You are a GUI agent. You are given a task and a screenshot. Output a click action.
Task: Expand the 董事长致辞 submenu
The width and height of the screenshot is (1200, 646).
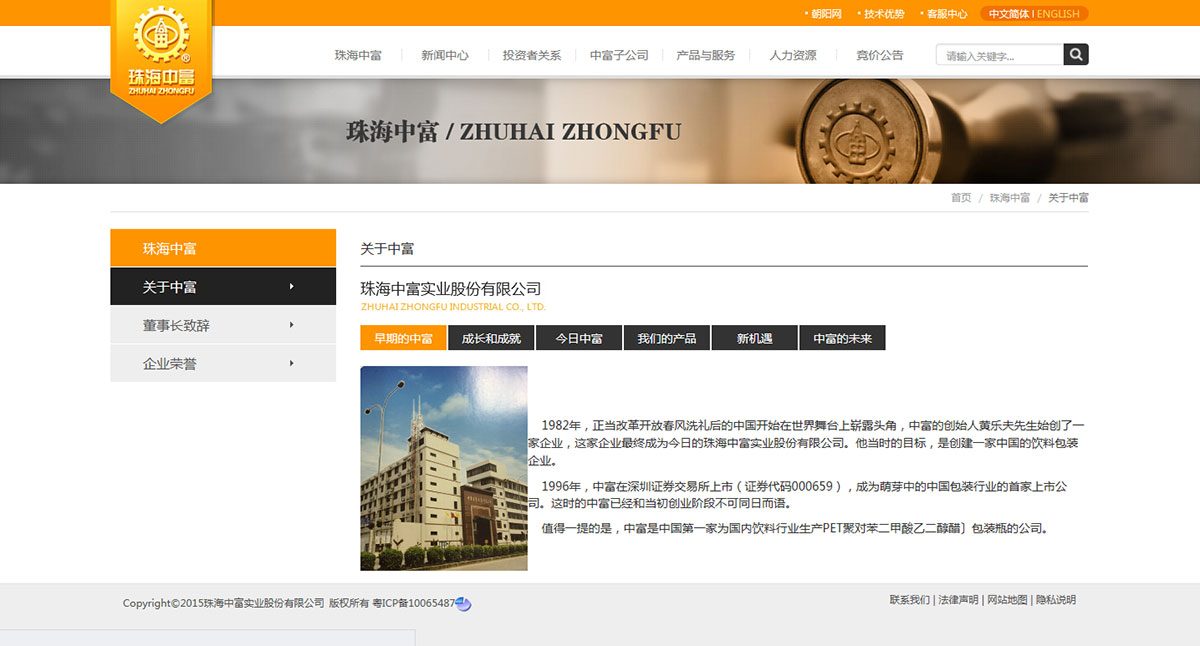point(291,325)
